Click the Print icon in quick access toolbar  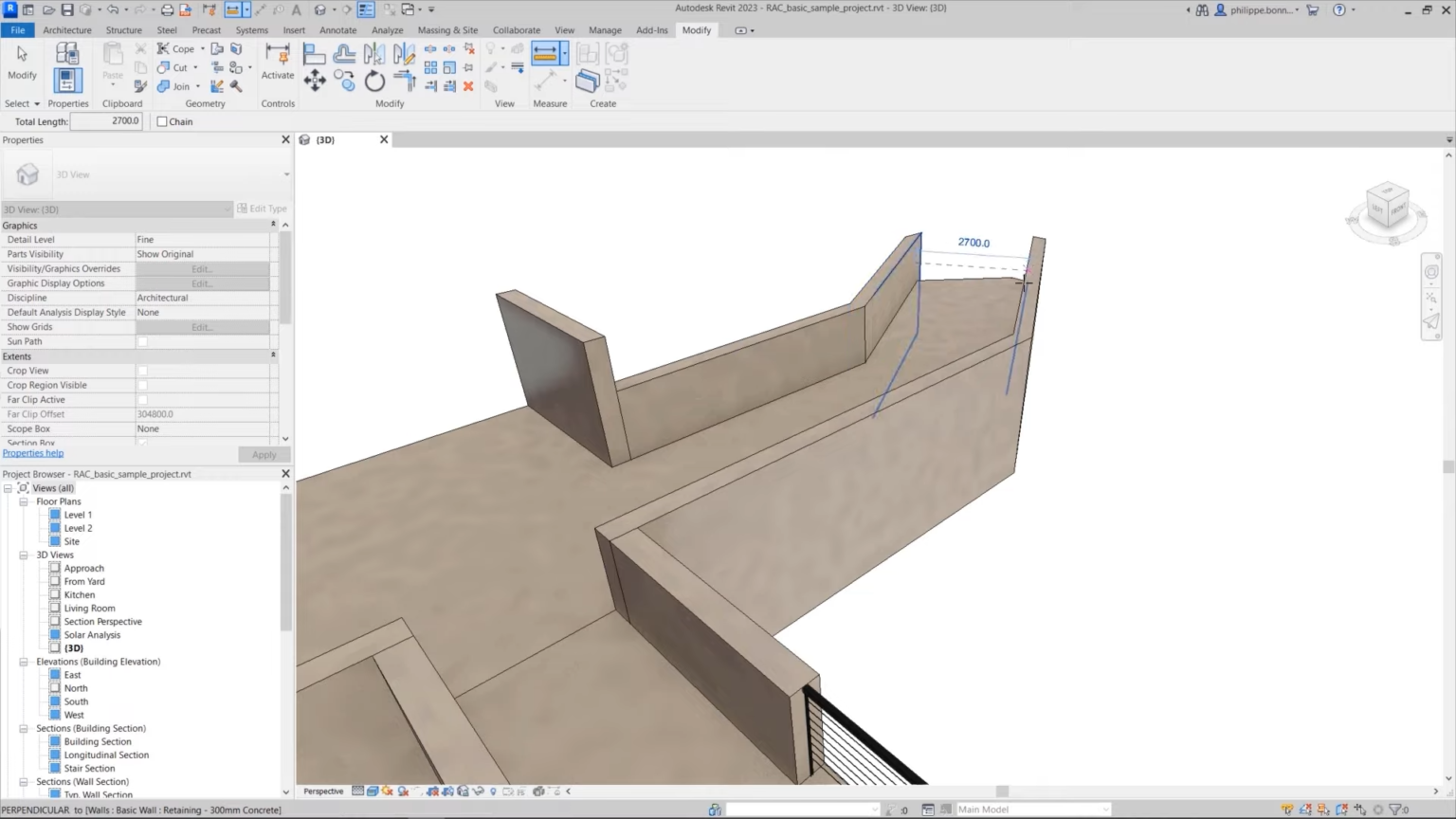tap(167, 9)
